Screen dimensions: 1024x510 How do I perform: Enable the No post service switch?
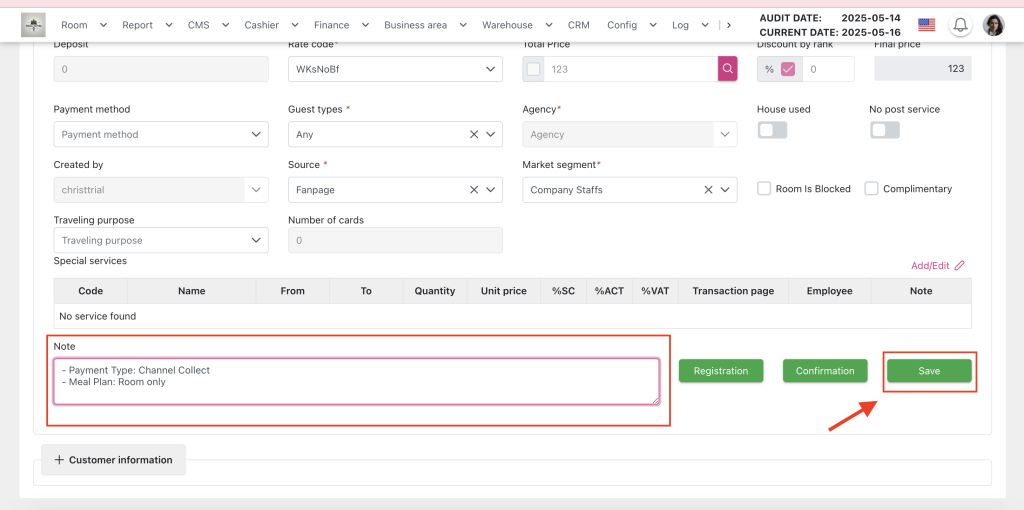pyautogui.click(x=884, y=130)
